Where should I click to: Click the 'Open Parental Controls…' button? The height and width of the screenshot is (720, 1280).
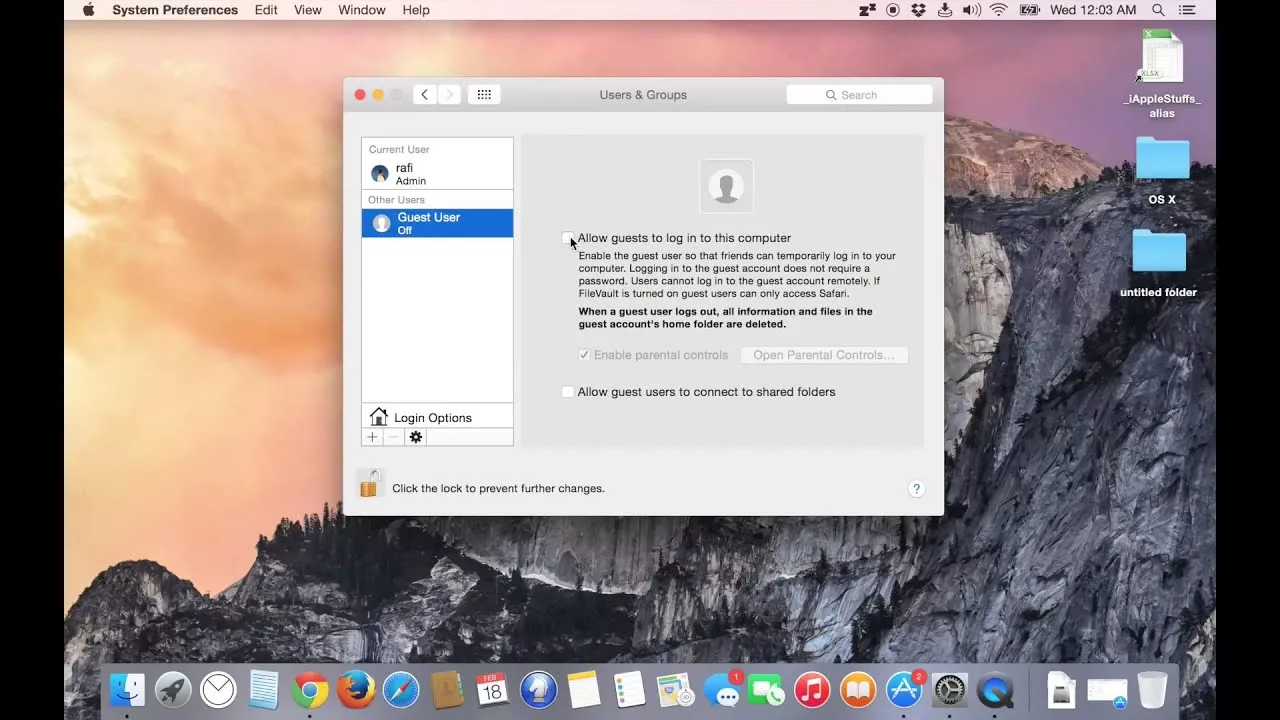[823, 355]
